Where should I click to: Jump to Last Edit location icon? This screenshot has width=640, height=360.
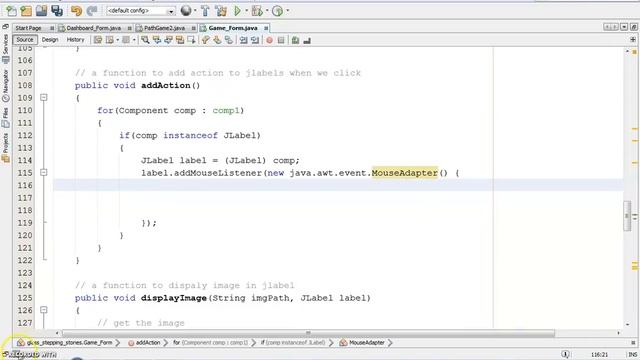(x=98, y=40)
